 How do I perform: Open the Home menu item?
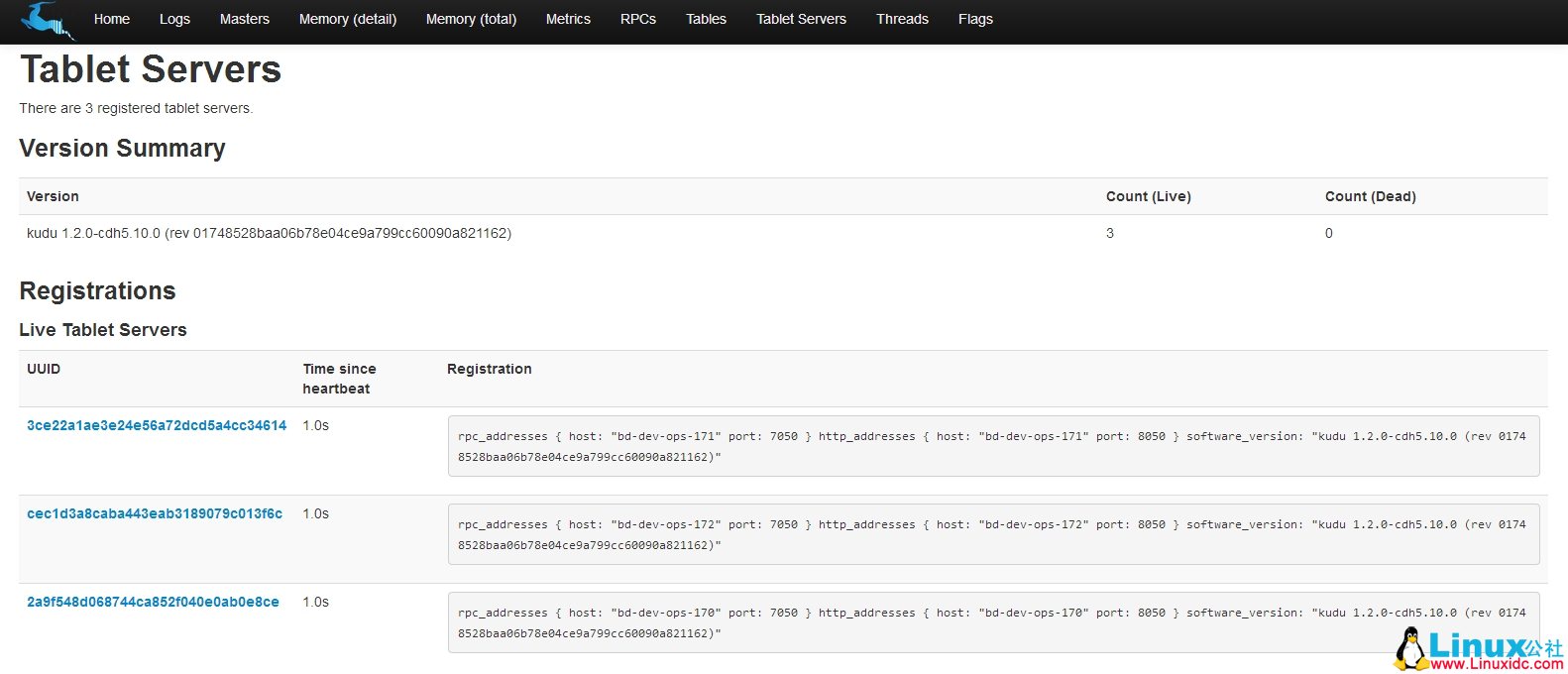[x=112, y=19]
